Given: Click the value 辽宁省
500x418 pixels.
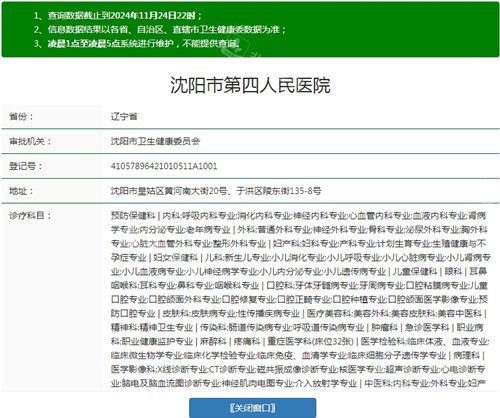Looking at the screenshot, I should pyautogui.click(x=124, y=117).
